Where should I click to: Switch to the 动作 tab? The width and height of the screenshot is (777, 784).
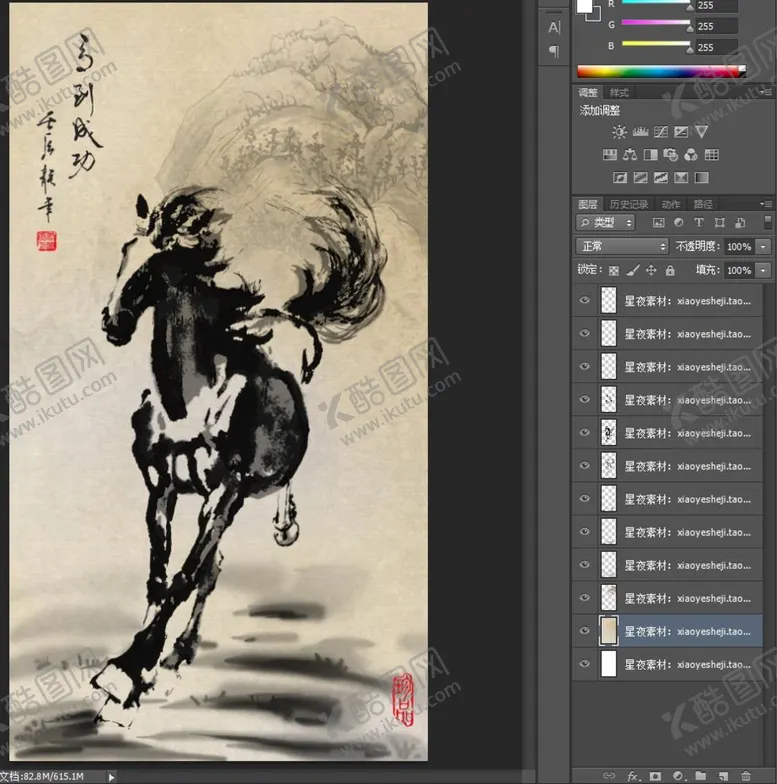click(670, 204)
